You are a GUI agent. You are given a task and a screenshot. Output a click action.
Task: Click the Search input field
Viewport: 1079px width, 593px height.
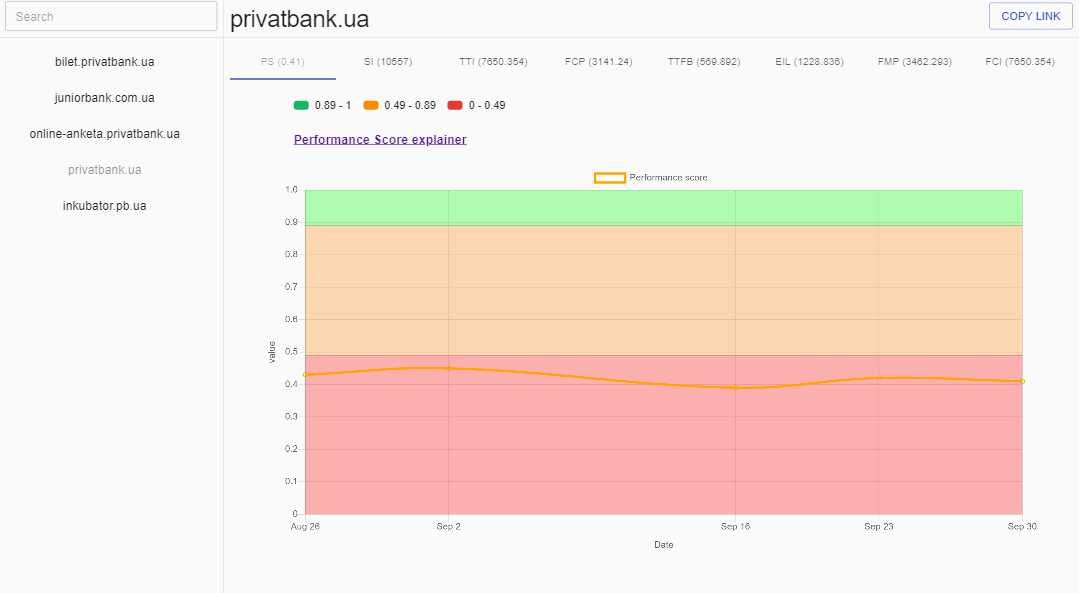point(111,17)
